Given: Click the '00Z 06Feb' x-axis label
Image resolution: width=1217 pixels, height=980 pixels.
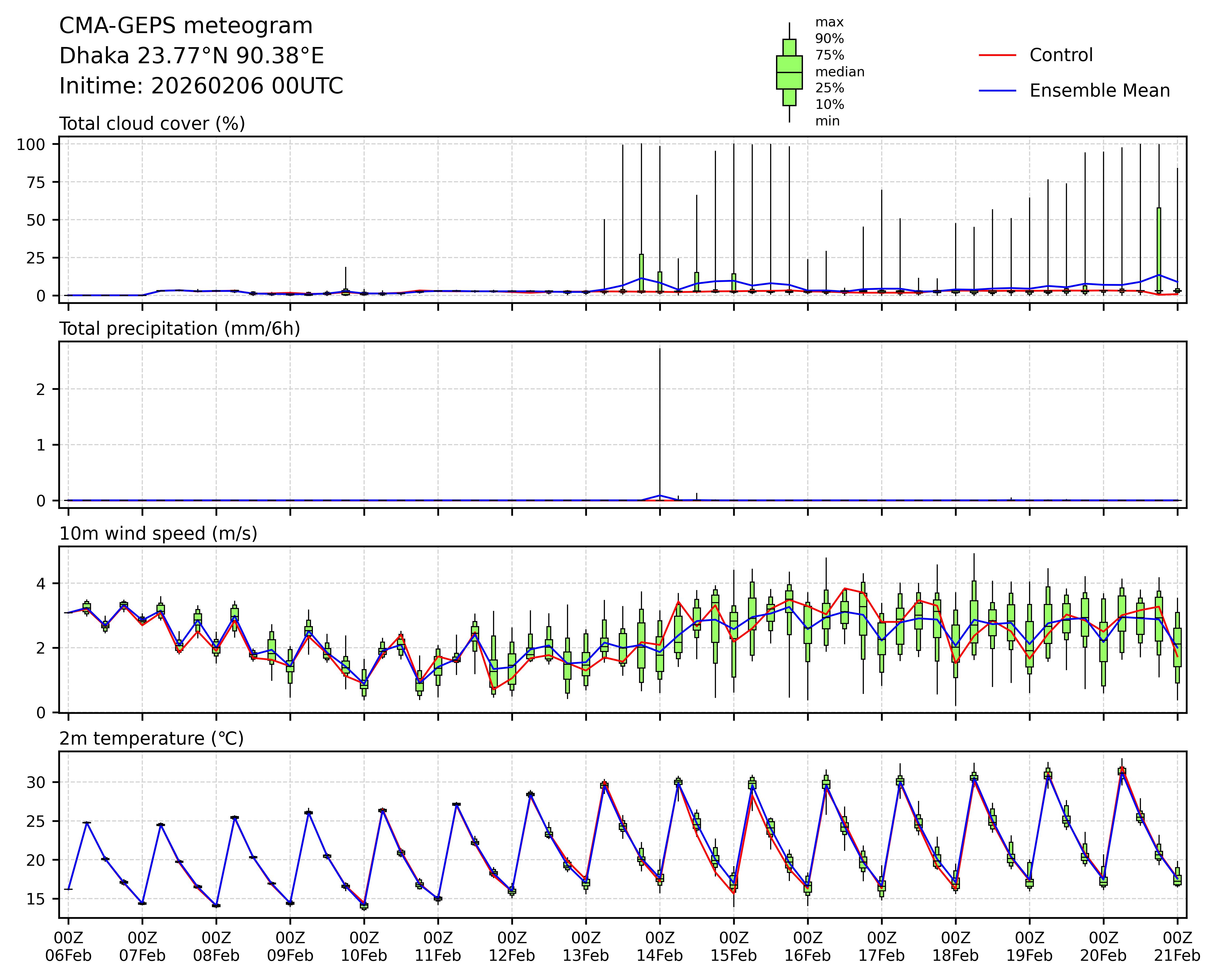Looking at the screenshot, I should pyautogui.click(x=68, y=947).
